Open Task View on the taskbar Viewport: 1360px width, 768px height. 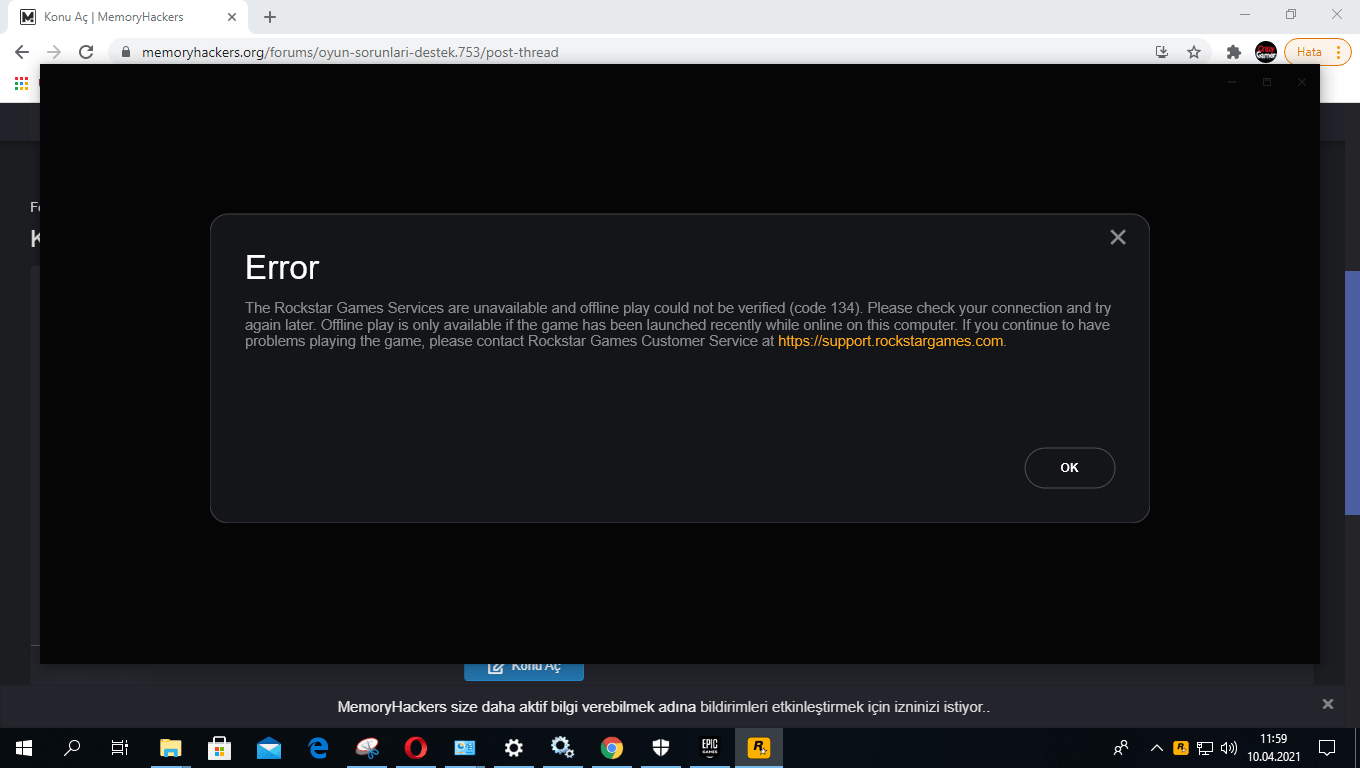point(120,748)
